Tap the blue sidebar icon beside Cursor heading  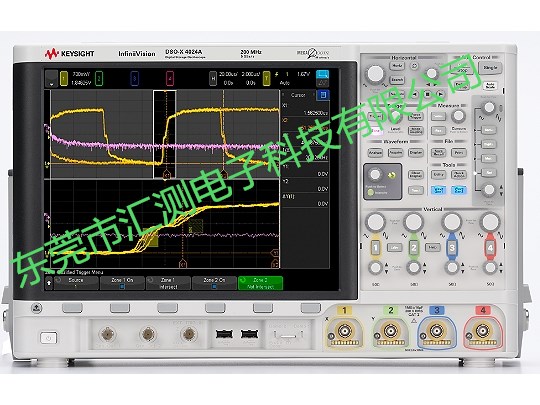pyautogui.click(x=323, y=95)
